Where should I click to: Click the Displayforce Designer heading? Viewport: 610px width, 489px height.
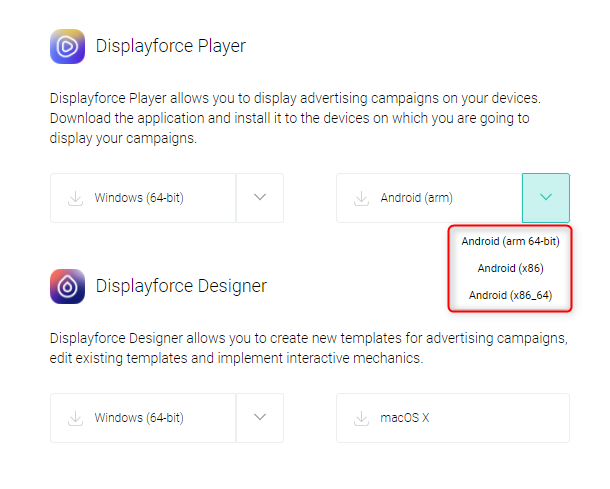pos(181,286)
